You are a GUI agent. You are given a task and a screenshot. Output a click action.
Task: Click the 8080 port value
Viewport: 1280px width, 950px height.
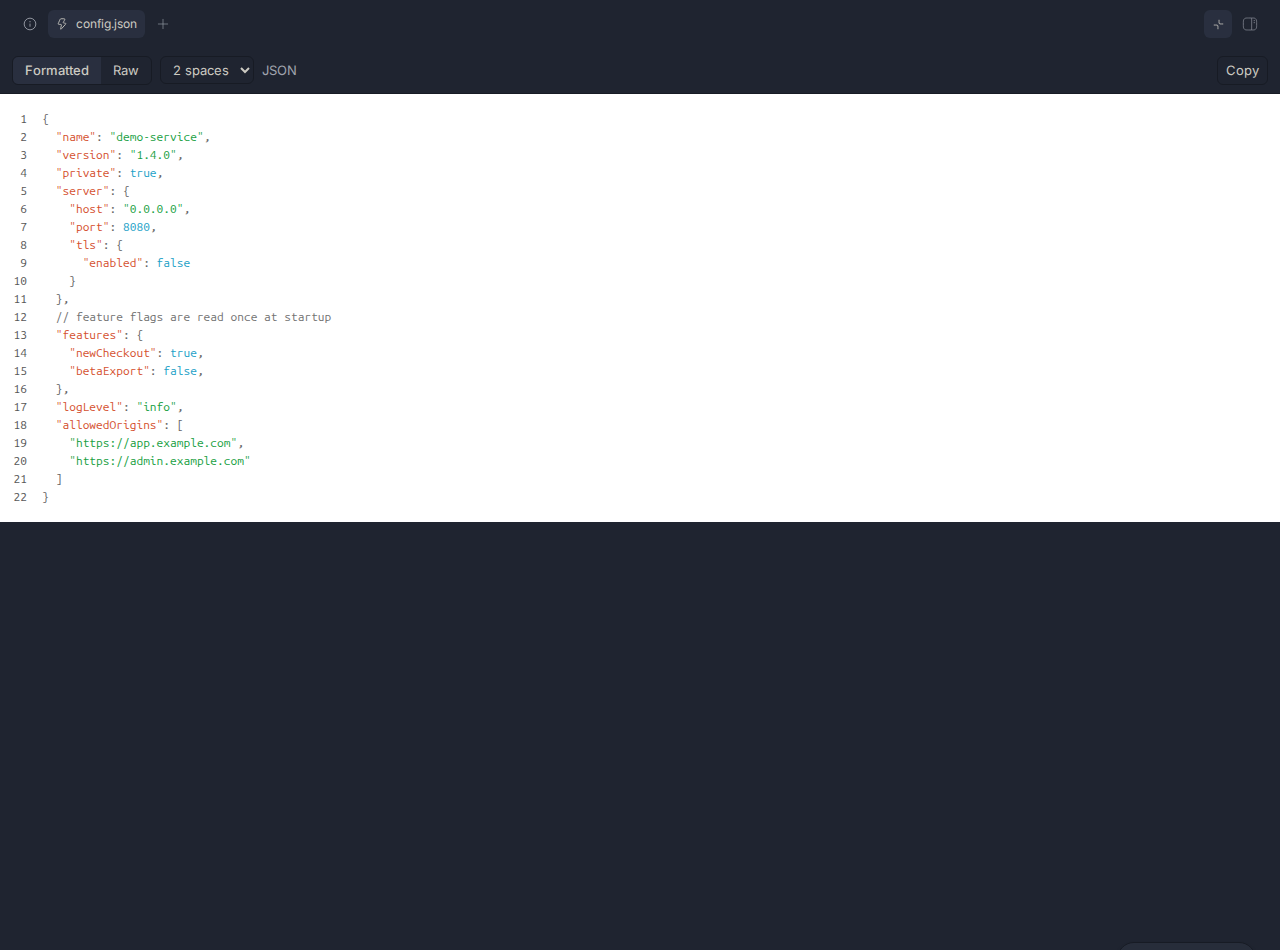136,227
